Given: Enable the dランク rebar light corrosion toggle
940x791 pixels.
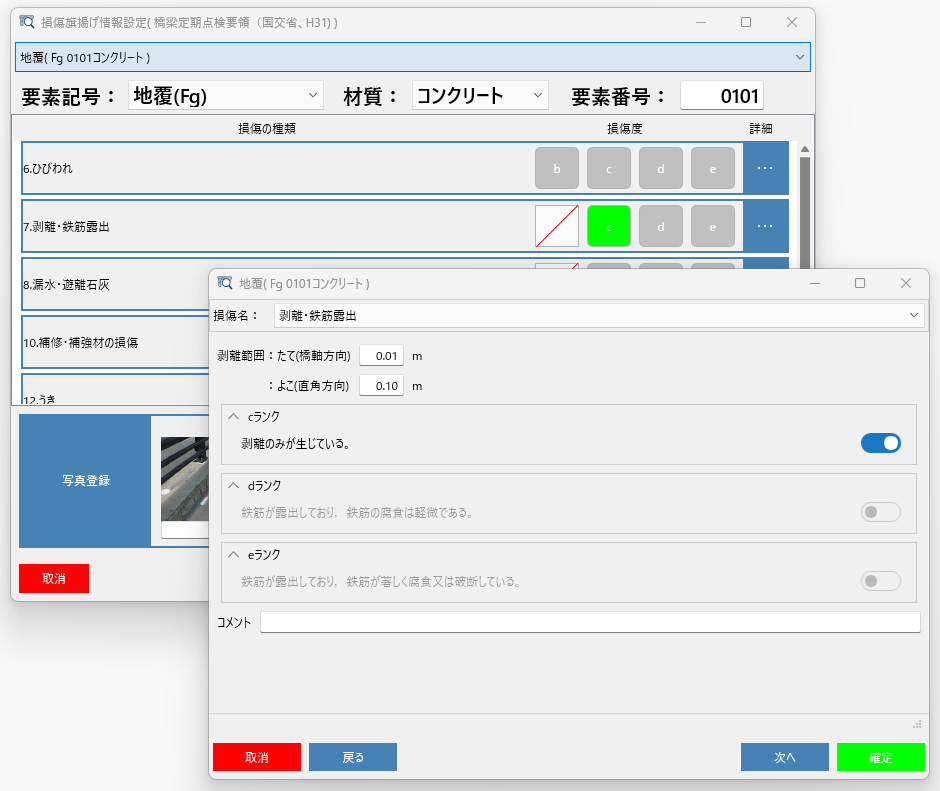Looking at the screenshot, I should point(880,512).
